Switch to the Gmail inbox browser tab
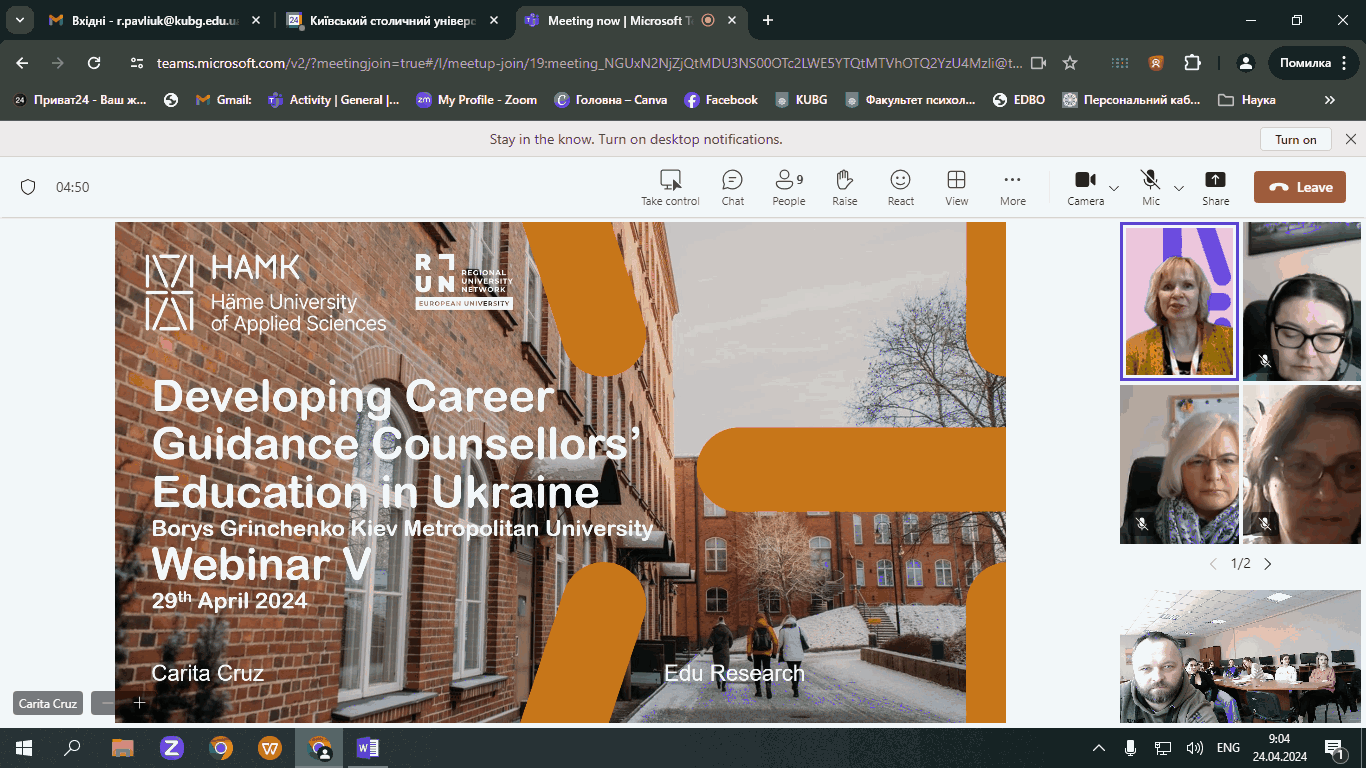The height and width of the screenshot is (768, 1366). coord(142,20)
